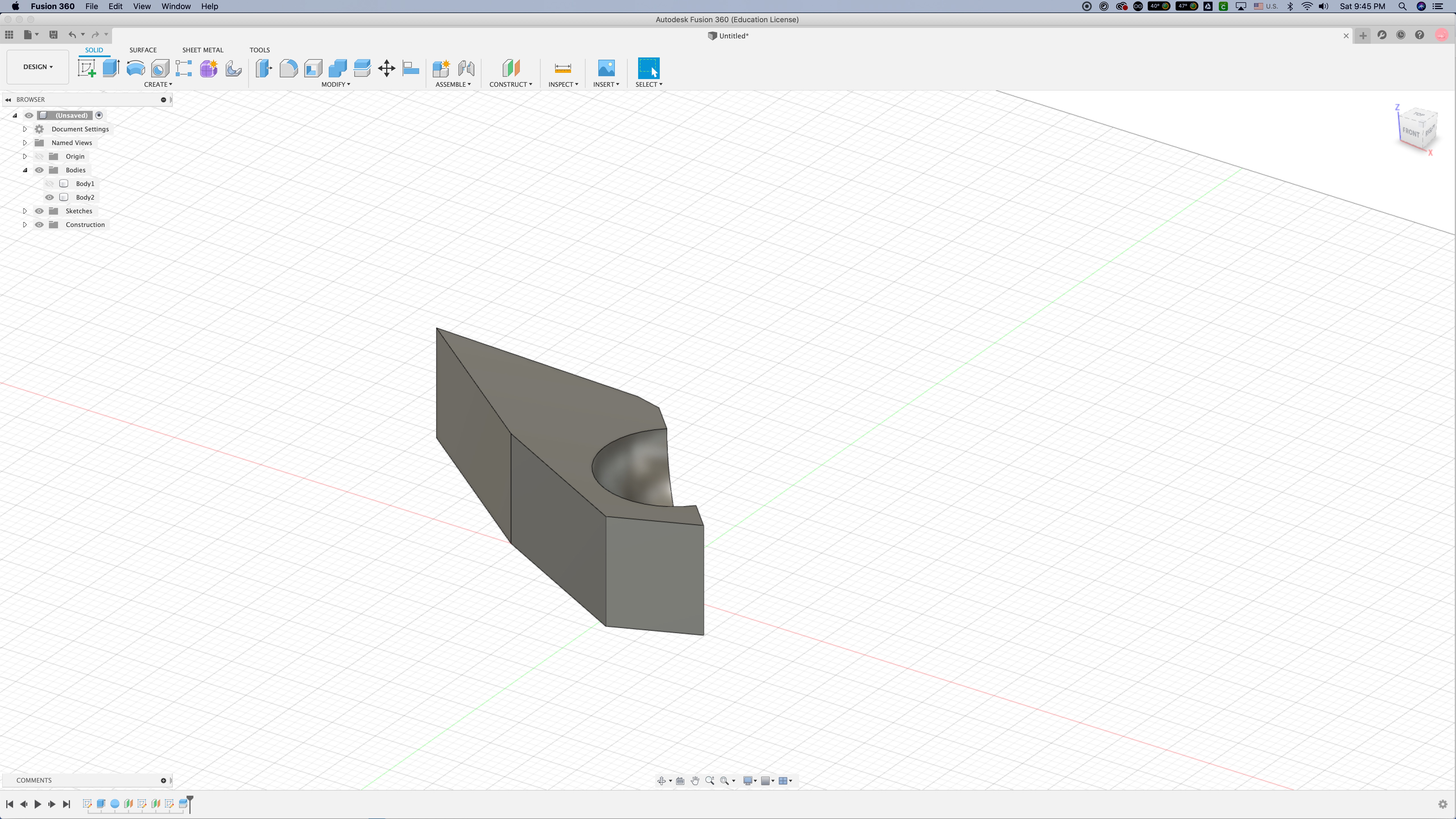Viewport: 1456px width, 819px height.
Task: Select the Create Sketch tool
Action: click(x=86, y=68)
